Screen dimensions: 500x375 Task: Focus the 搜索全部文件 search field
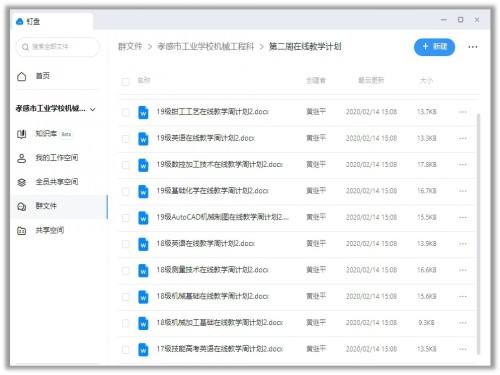click(57, 47)
